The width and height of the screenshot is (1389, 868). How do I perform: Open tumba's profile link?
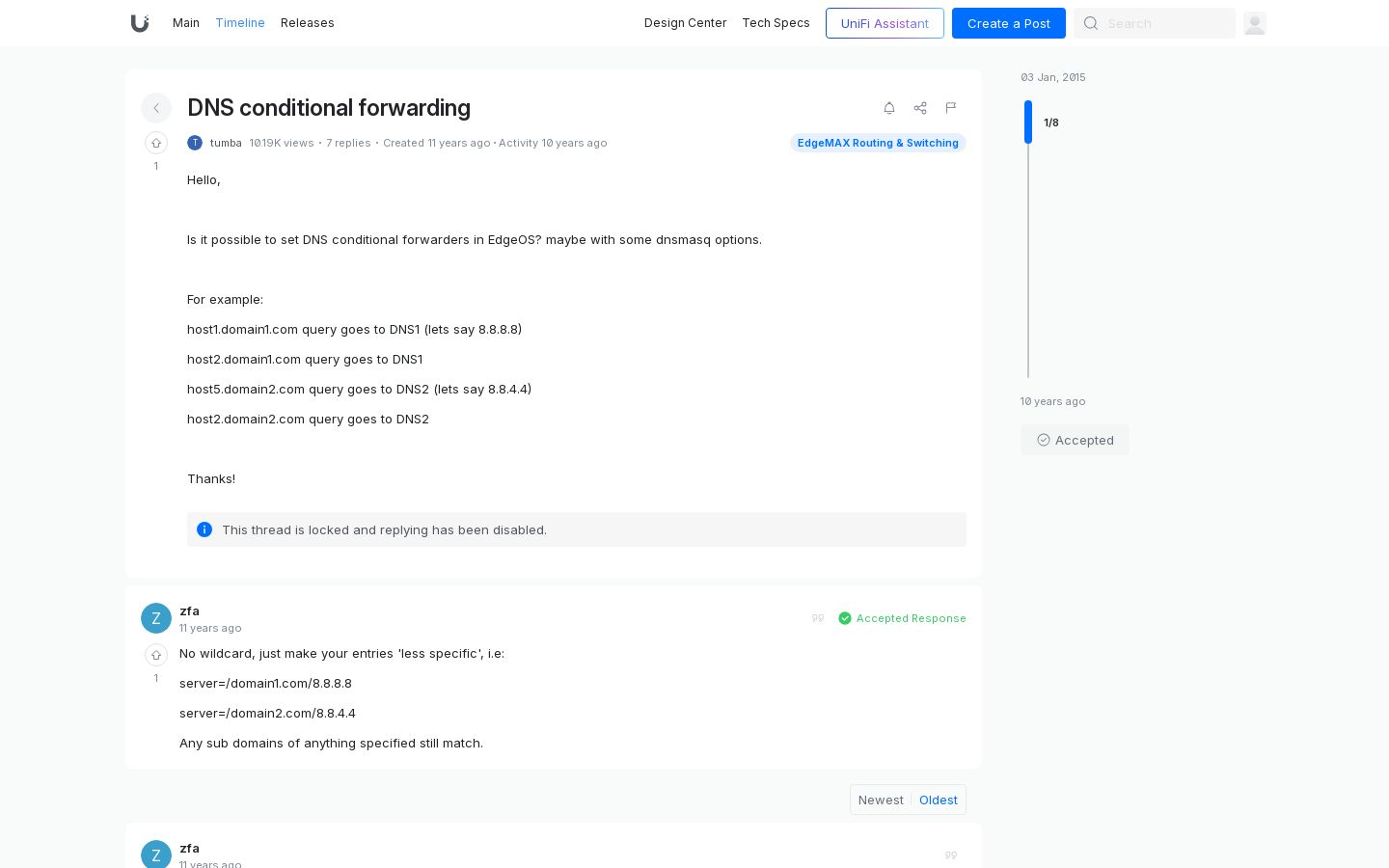pyautogui.click(x=226, y=143)
